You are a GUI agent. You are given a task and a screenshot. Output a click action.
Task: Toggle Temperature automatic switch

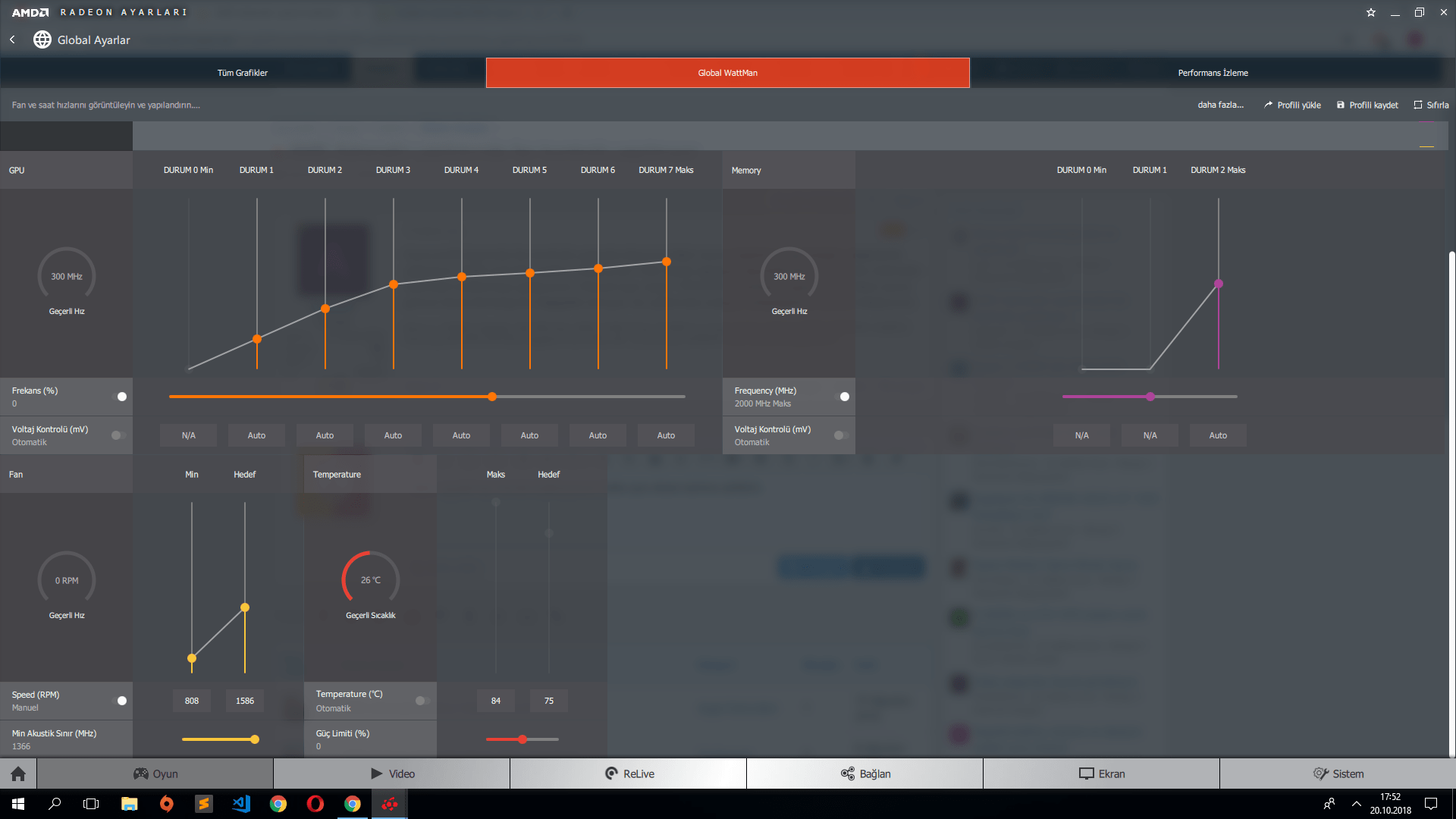tap(422, 701)
